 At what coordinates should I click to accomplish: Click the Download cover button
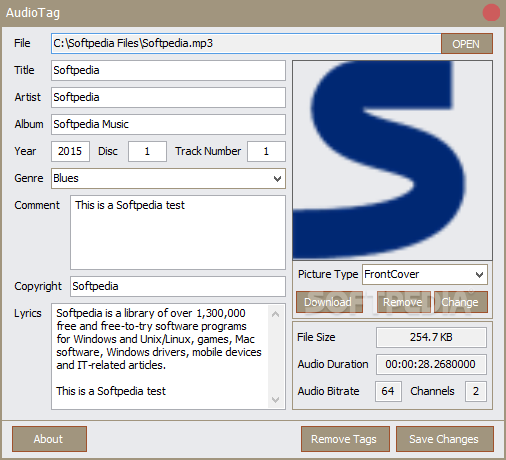(x=329, y=302)
